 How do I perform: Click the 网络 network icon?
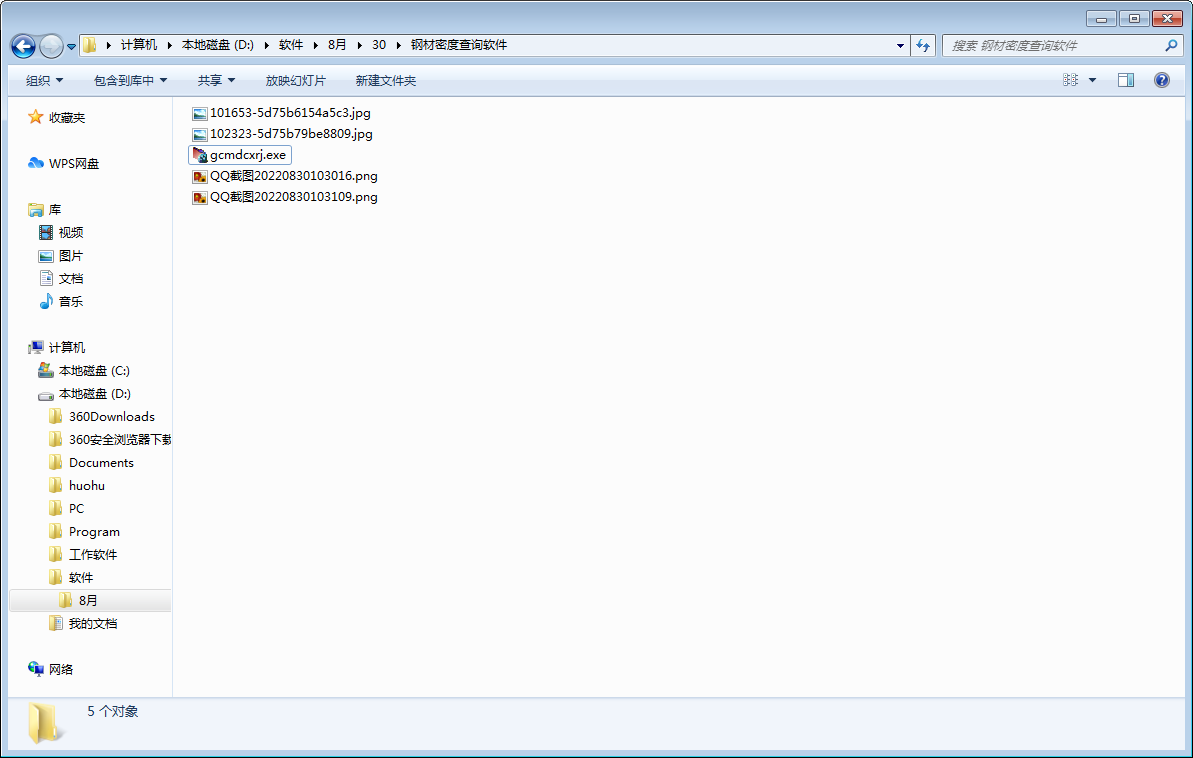pos(36,669)
